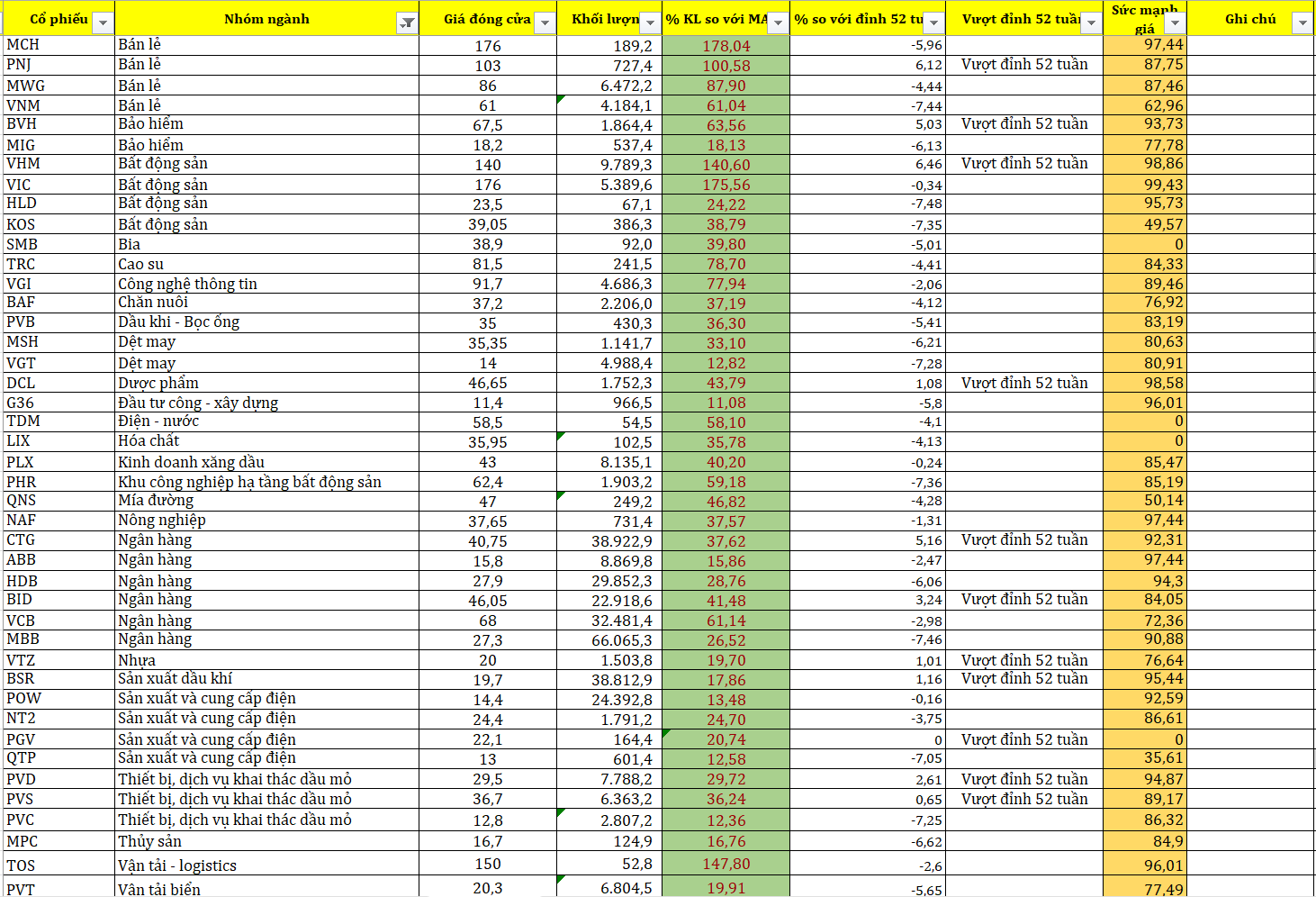Select the Nông nghiệp cell
This screenshot has height=897, width=1316.
[x=267, y=521]
